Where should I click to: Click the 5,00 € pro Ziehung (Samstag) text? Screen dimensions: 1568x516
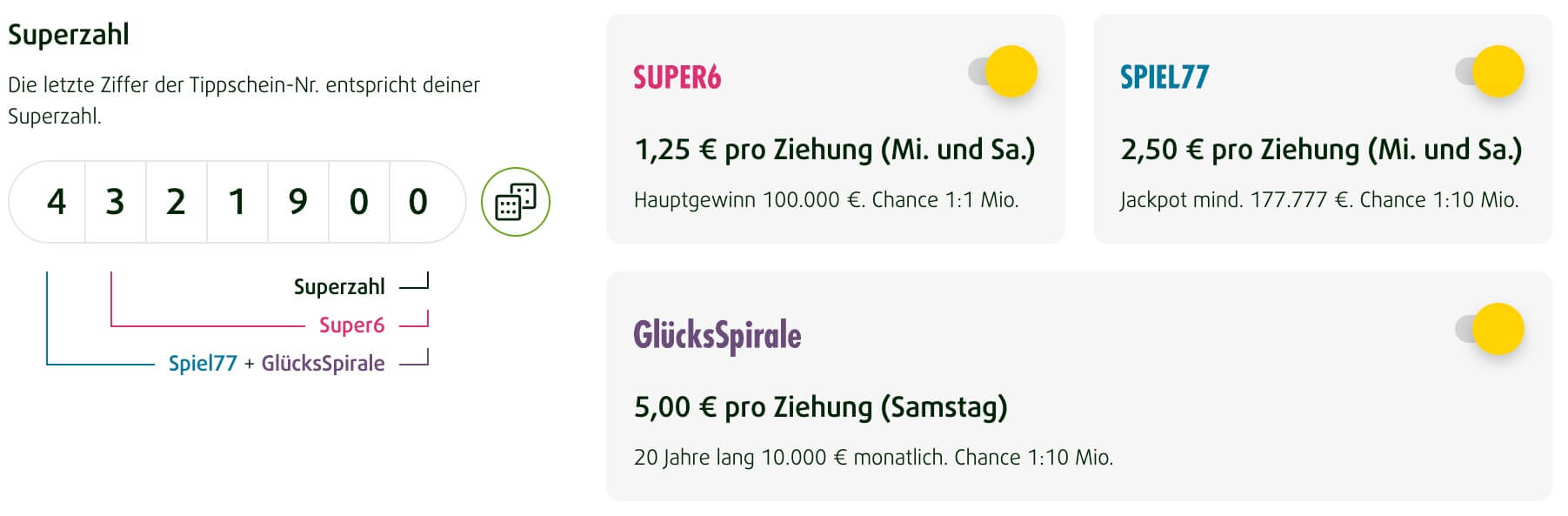tap(820, 407)
